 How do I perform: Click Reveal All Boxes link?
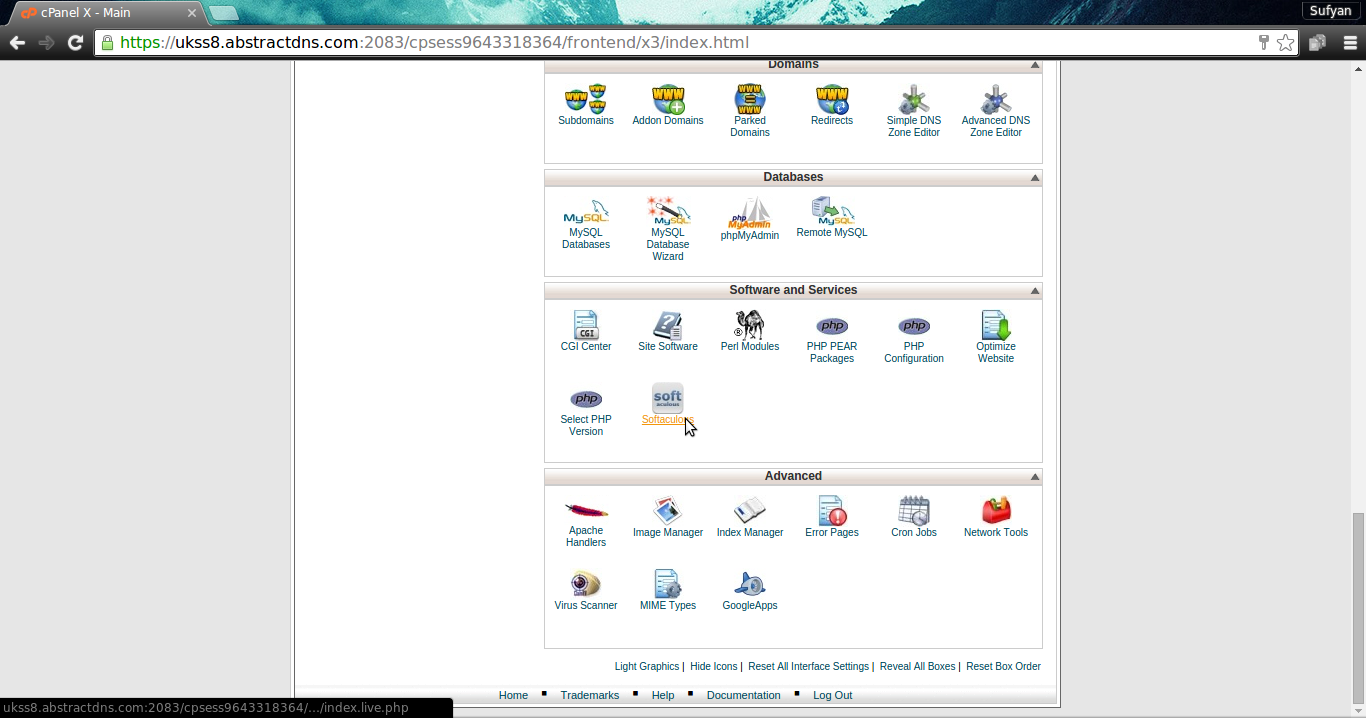(x=918, y=666)
